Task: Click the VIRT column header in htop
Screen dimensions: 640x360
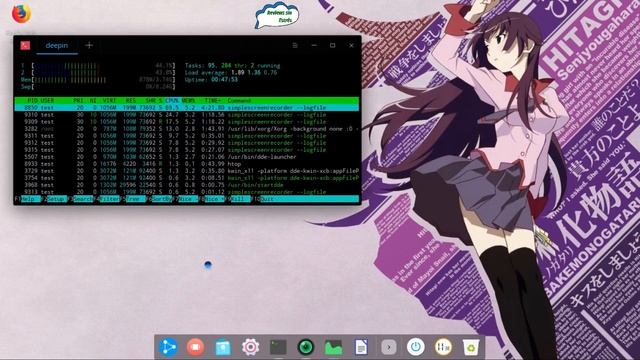Action: click(x=109, y=100)
